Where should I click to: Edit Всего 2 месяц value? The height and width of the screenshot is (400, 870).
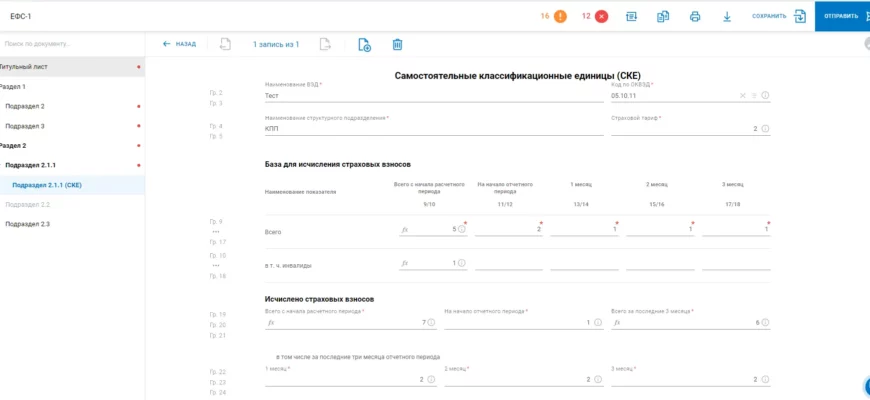[x=660, y=229]
